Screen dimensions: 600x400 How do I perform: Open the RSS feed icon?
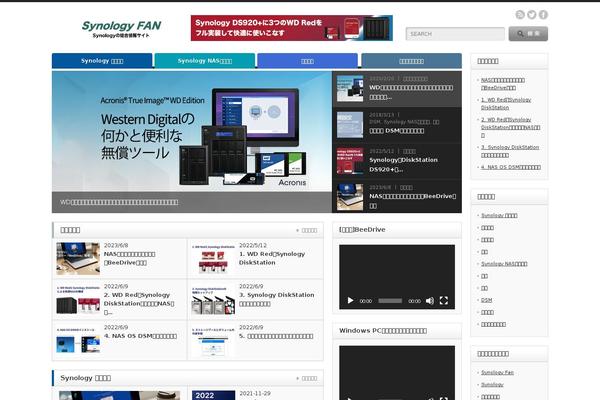tap(520, 15)
